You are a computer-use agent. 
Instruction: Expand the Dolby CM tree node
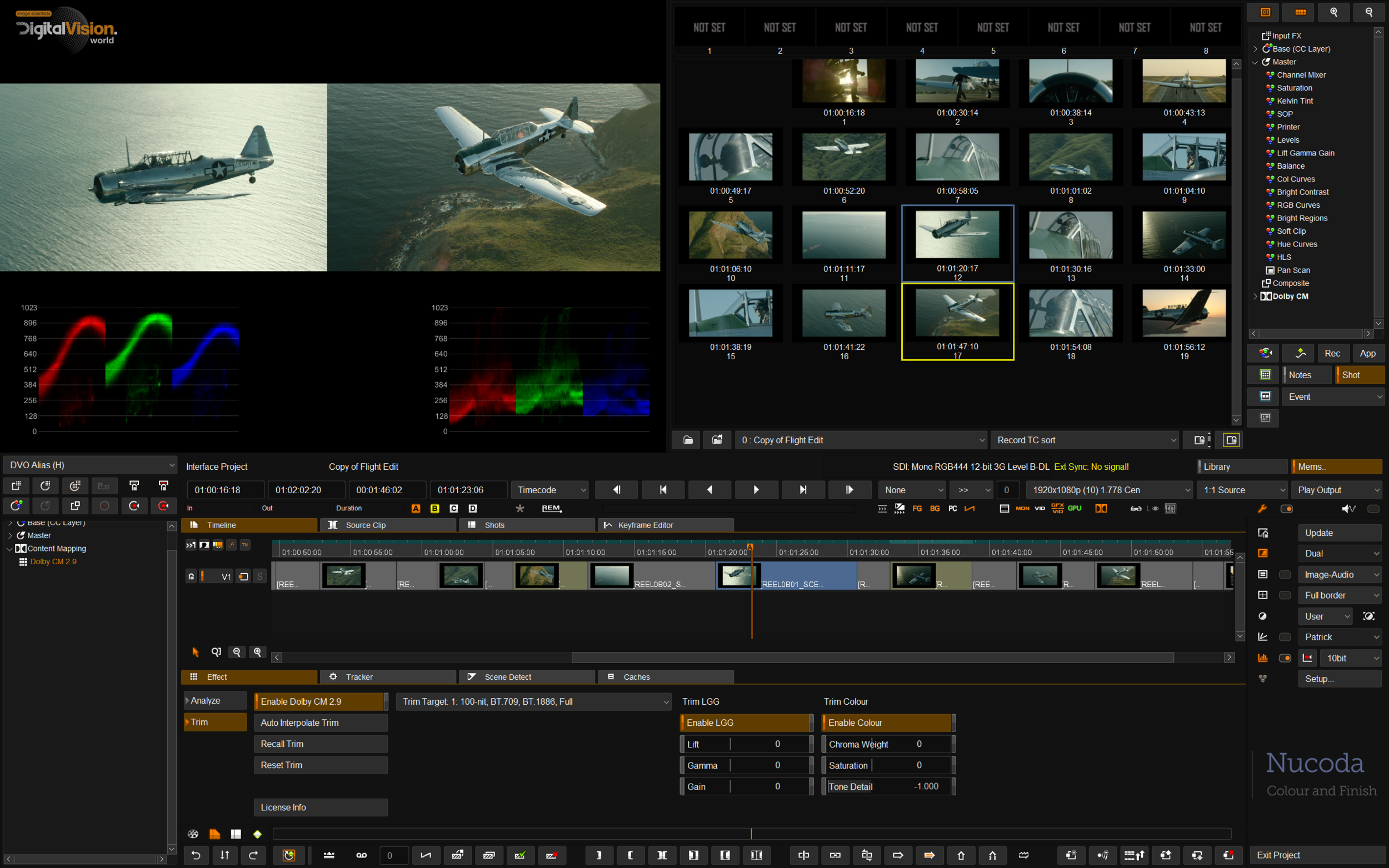tap(1255, 297)
